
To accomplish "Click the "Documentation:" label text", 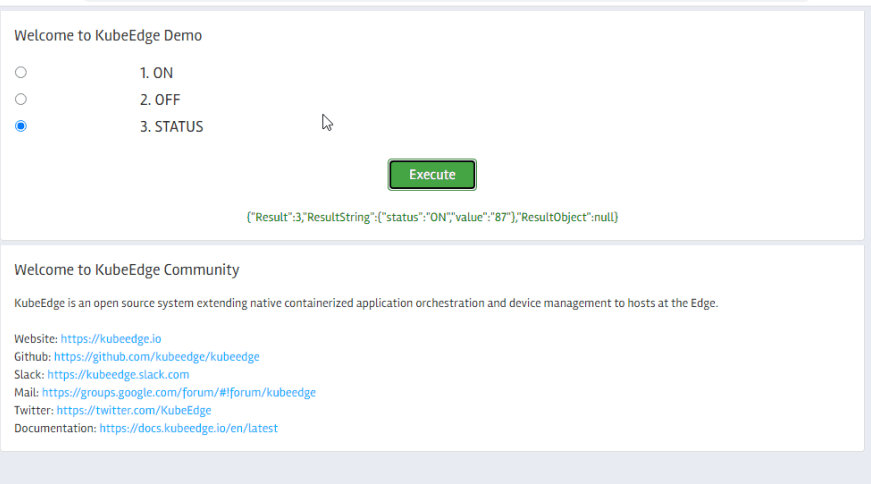I will click(55, 429).
